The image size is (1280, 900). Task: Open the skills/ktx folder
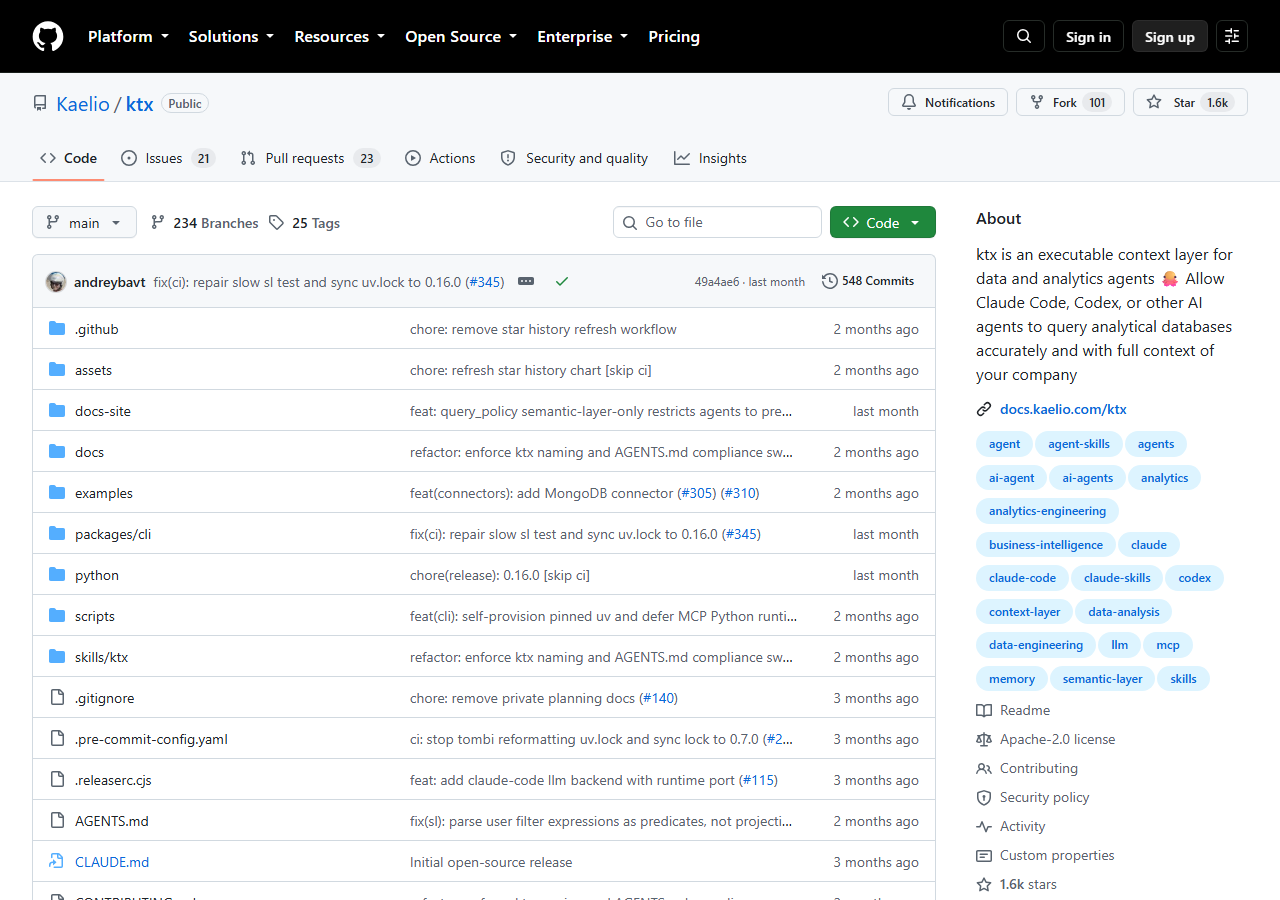click(x=102, y=657)
